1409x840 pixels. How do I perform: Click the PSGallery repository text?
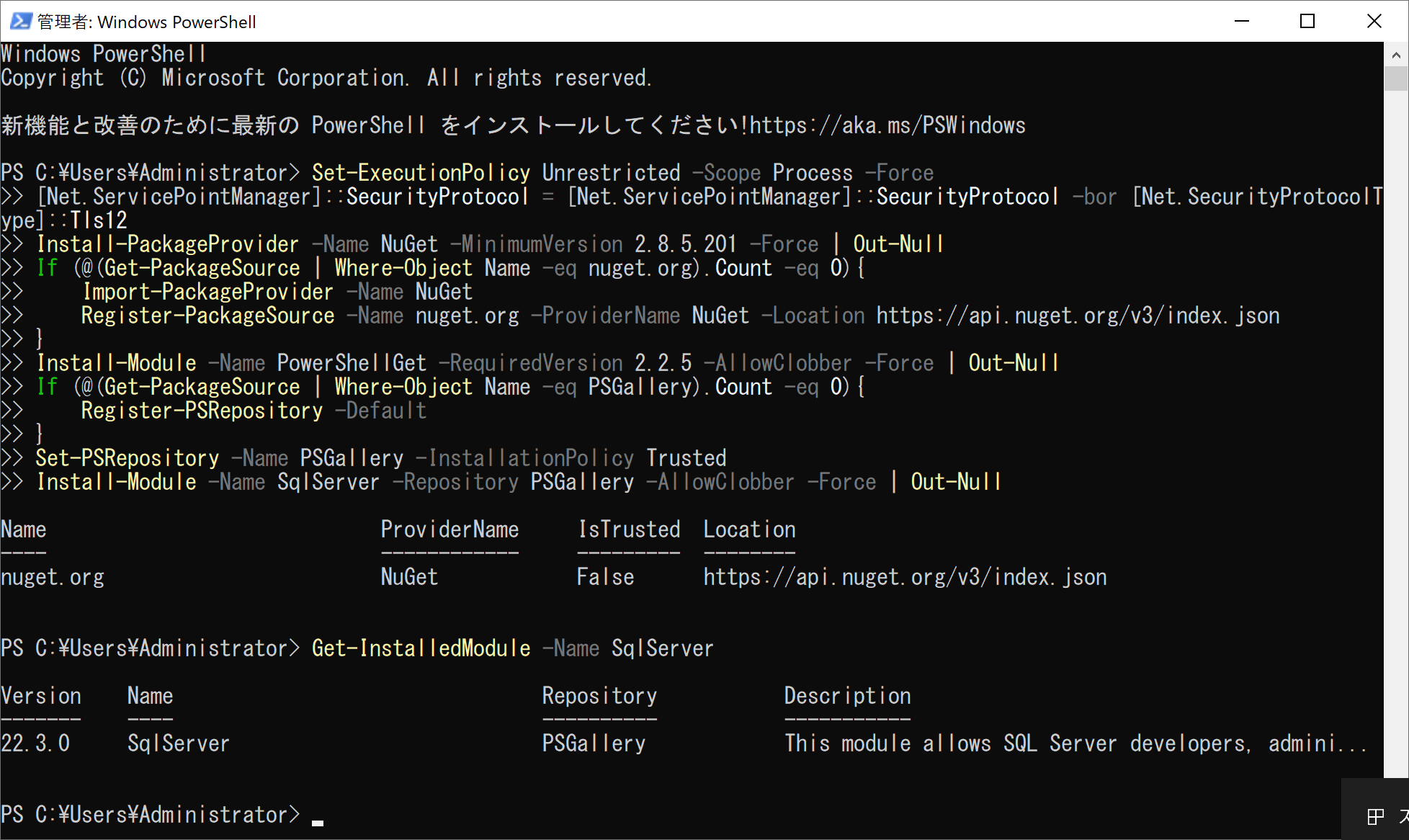pyautogui.click(x=594, y=743)
